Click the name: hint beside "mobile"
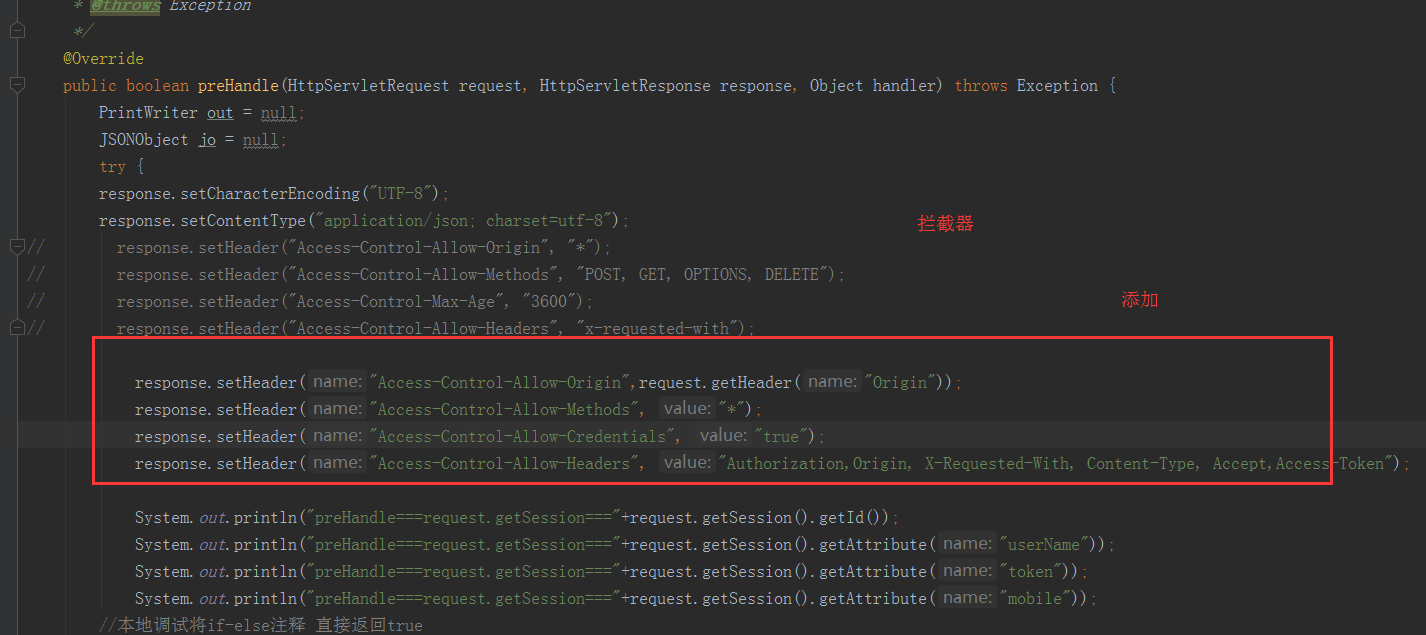 click(x=966, y=597)
